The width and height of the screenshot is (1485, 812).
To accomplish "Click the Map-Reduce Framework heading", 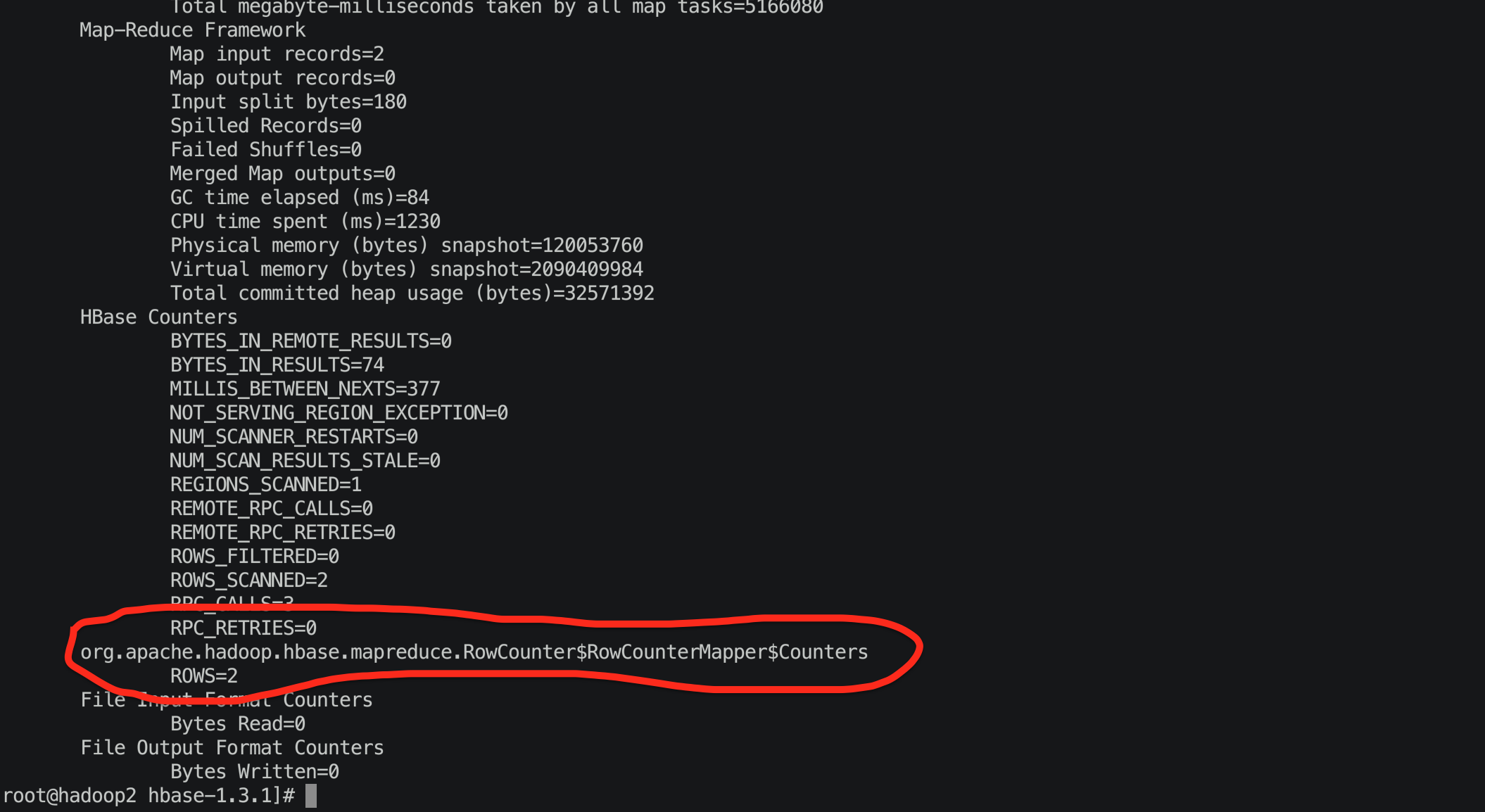I will (x=192, y=30).
